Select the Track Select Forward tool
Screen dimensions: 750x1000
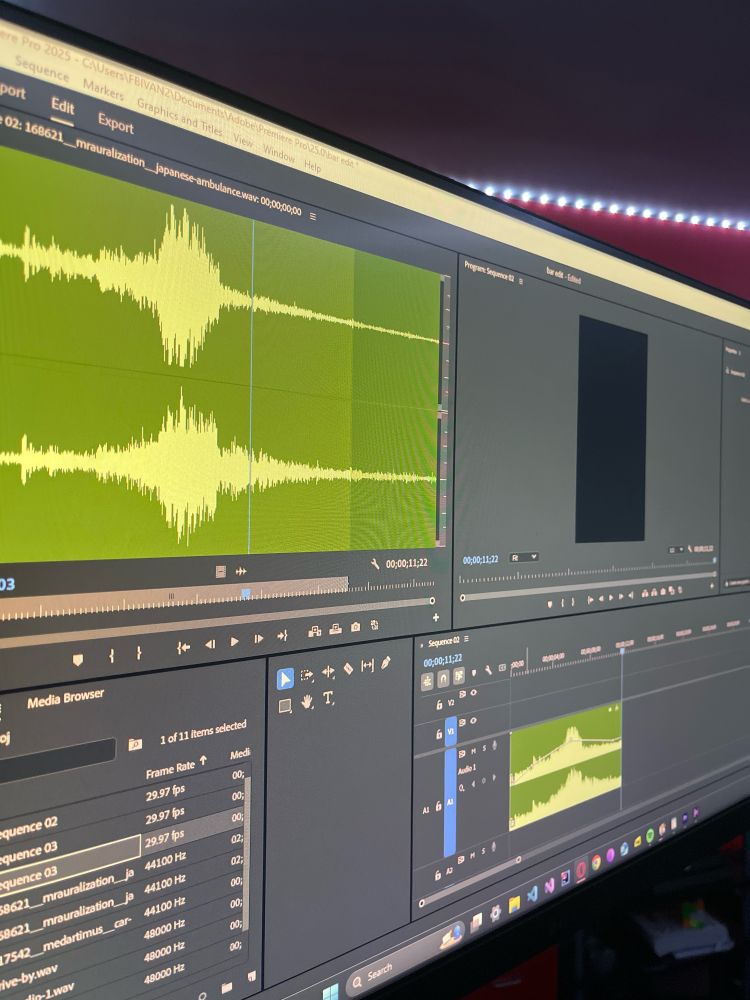pos(307,675)
